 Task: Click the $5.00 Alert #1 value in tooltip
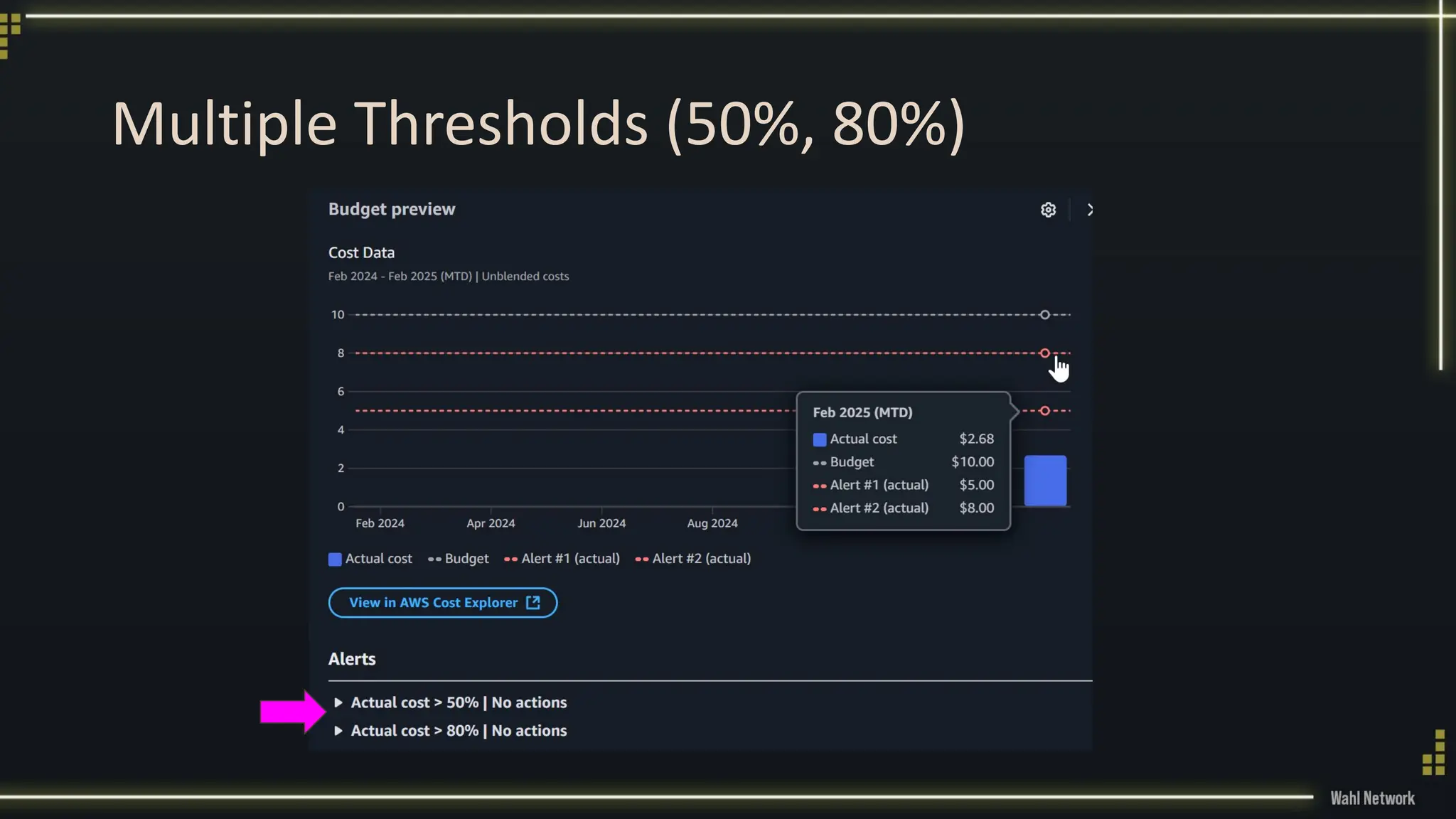(977, 485)
